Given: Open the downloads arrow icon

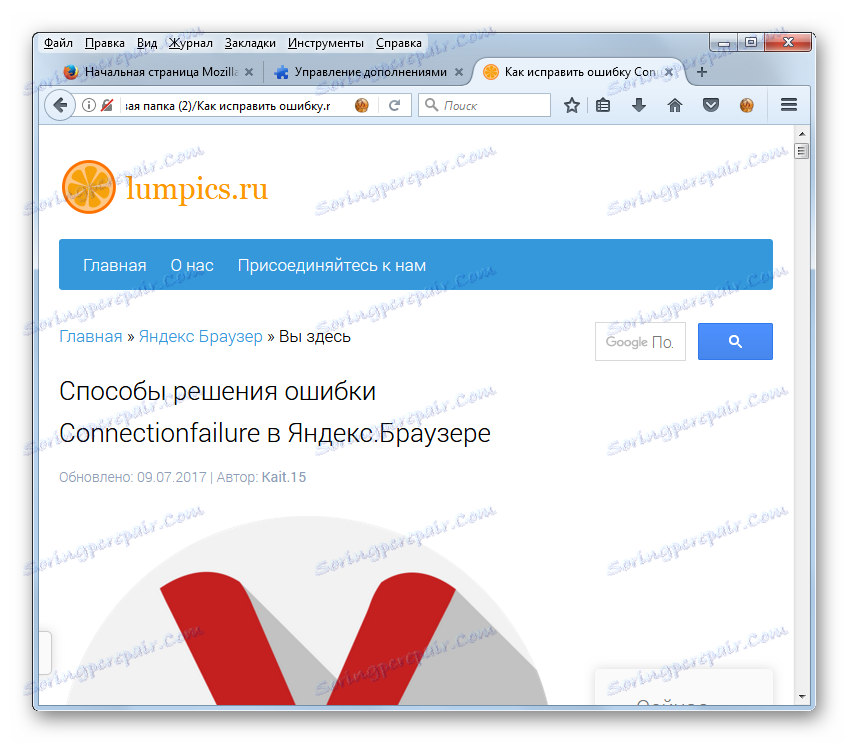Looking at the screenshot, I should click(x=639, y=105).
